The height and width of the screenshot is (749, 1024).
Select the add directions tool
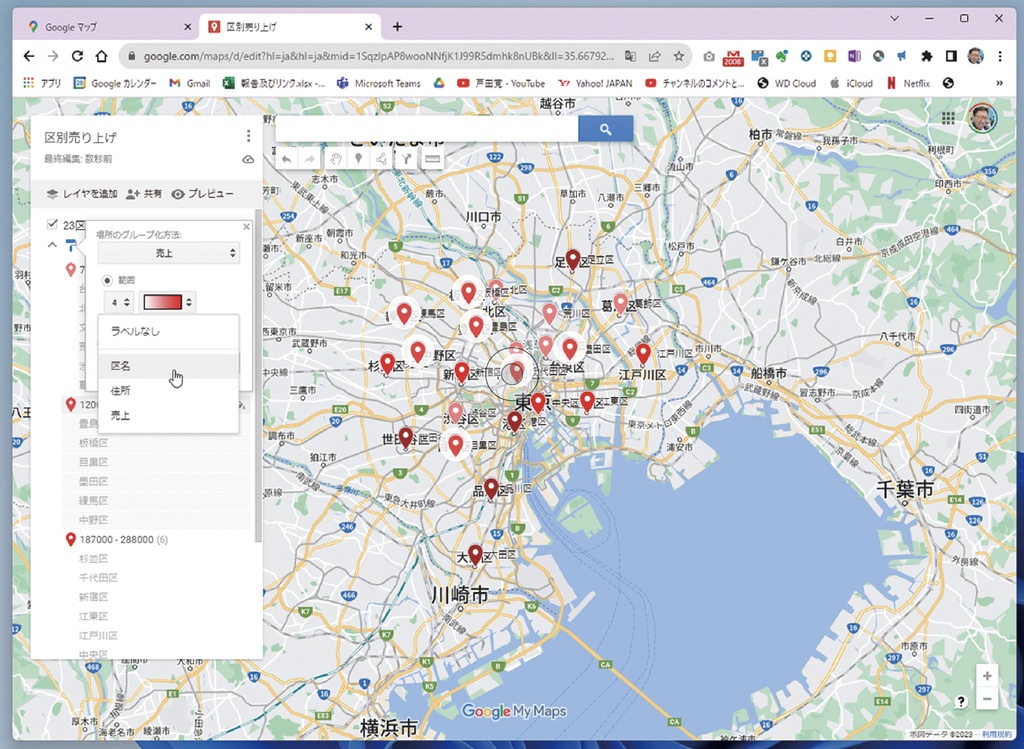pos(406,159)
